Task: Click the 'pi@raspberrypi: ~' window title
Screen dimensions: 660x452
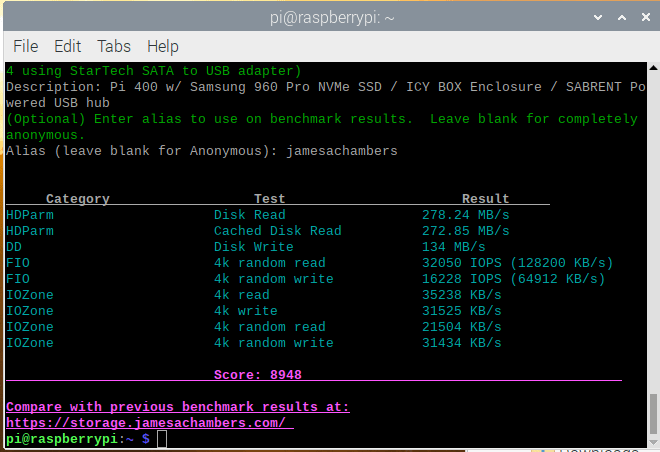Action: click(332, 18)
